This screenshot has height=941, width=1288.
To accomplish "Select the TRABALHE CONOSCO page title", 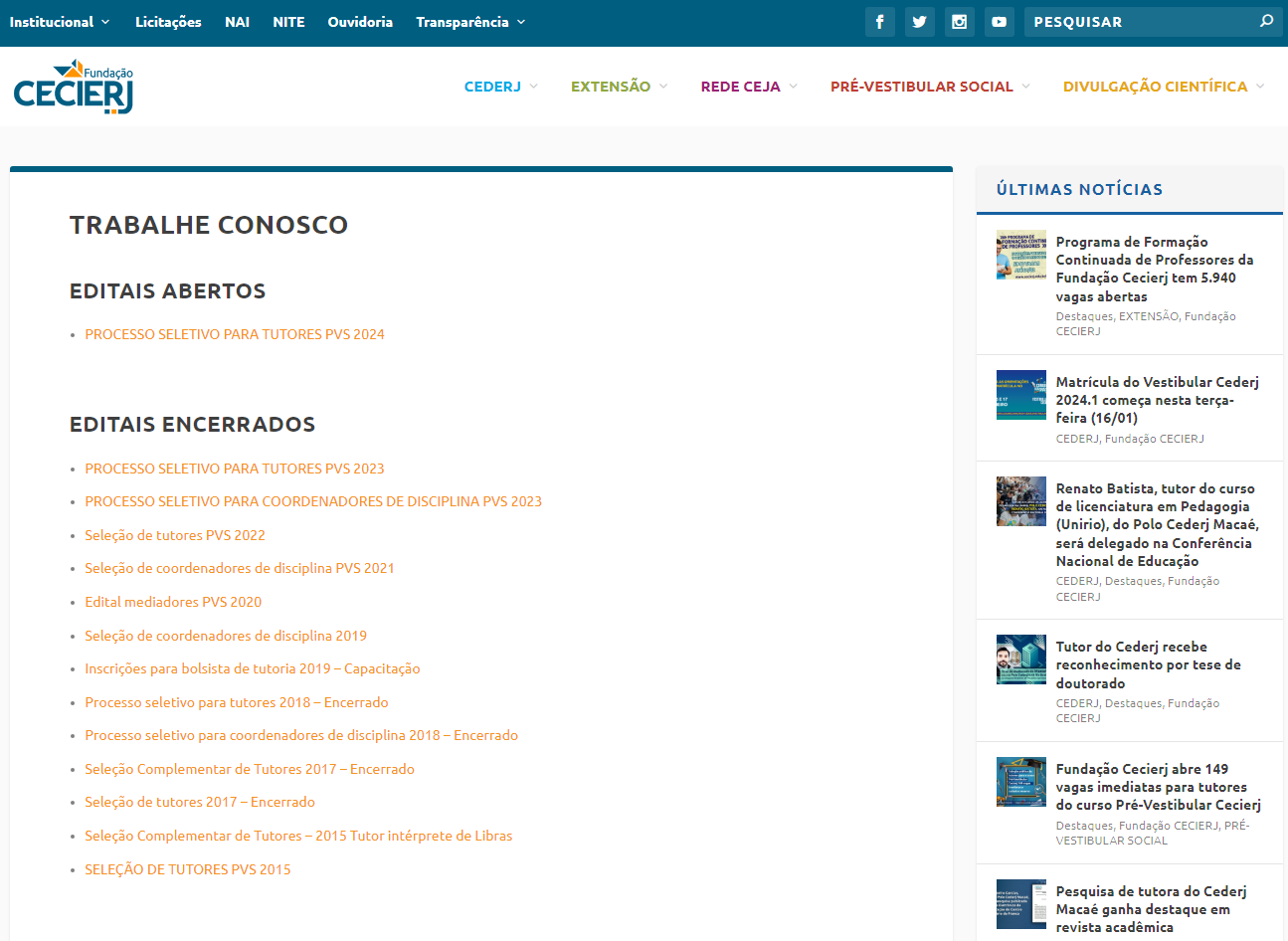I will pos(209,225).
